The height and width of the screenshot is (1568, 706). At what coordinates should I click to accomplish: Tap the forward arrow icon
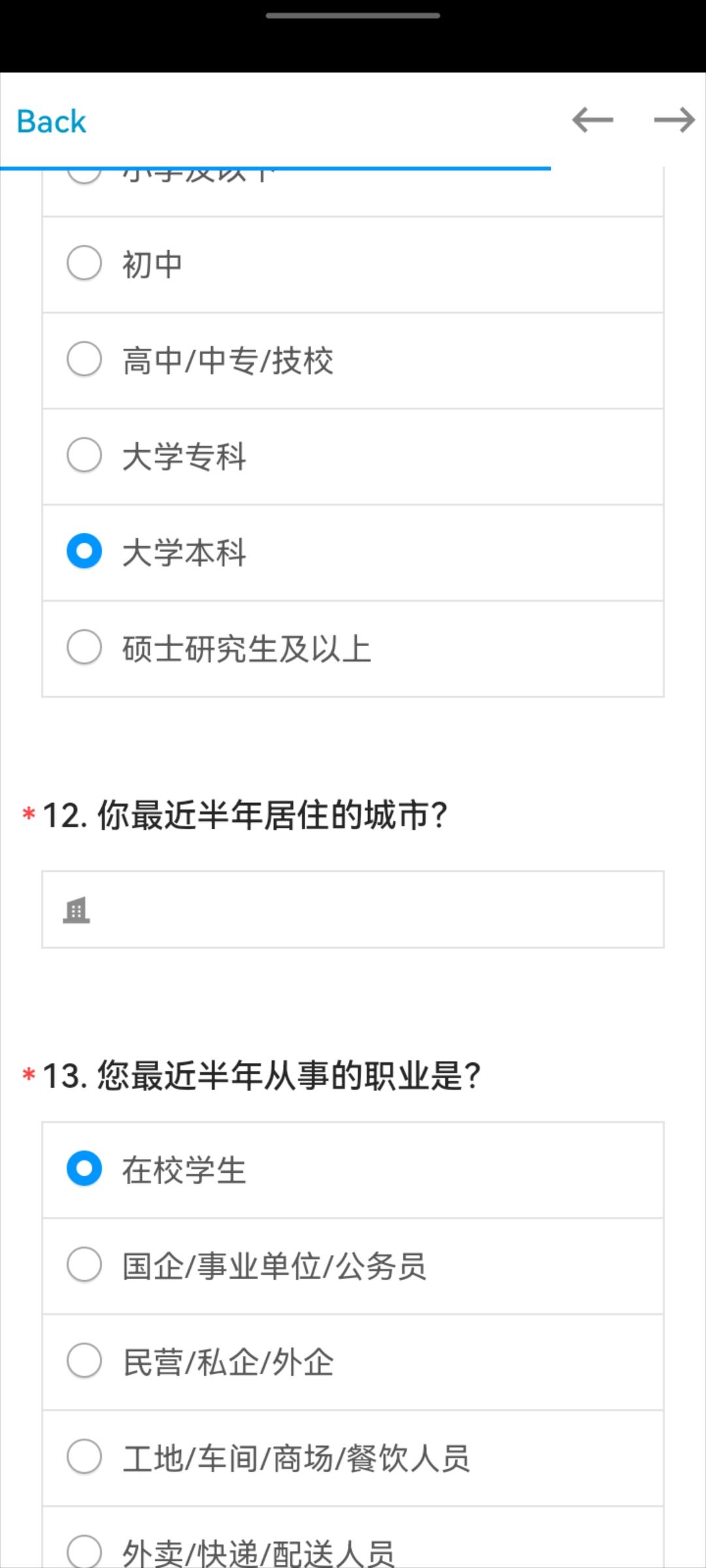pos(674,120)
